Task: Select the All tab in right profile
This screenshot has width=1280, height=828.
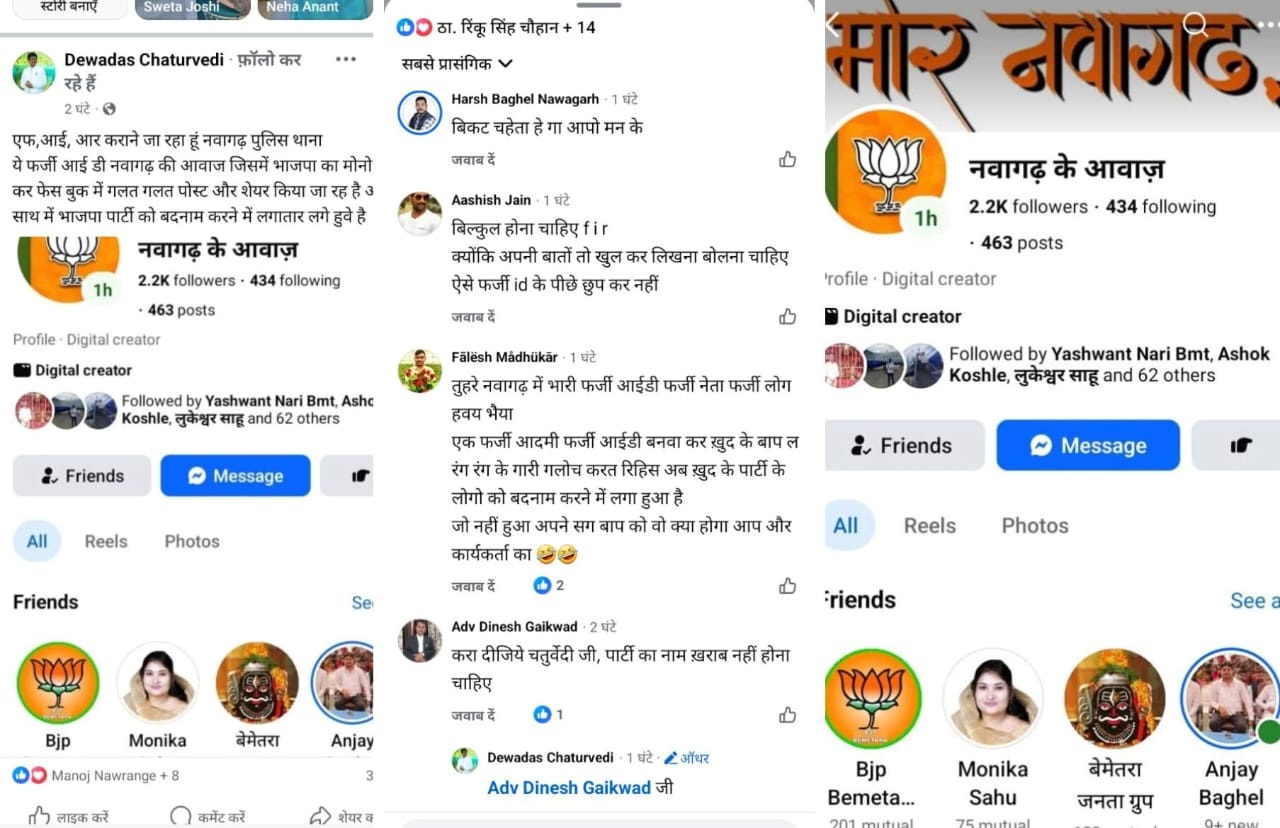Action: (x=846, y=525)
